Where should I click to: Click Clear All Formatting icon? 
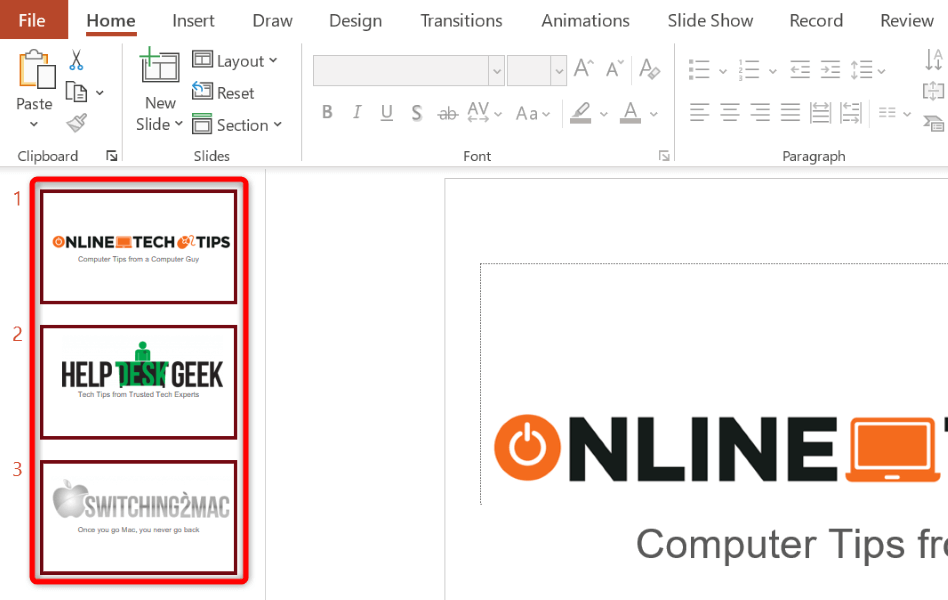click(x=649, y=68)
